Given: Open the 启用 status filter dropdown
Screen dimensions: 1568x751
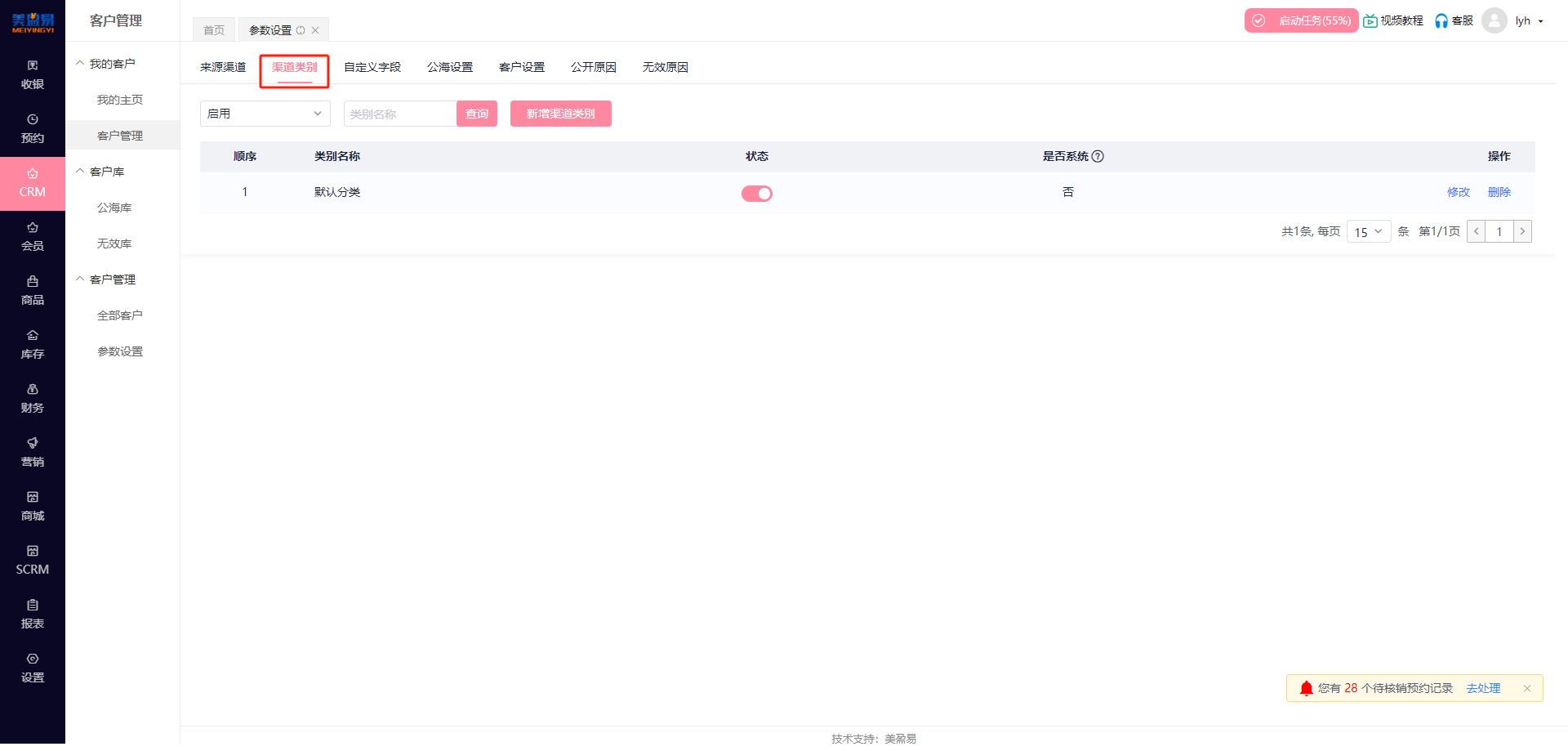Looking at the screenshot, I should (x=265, y=114).
